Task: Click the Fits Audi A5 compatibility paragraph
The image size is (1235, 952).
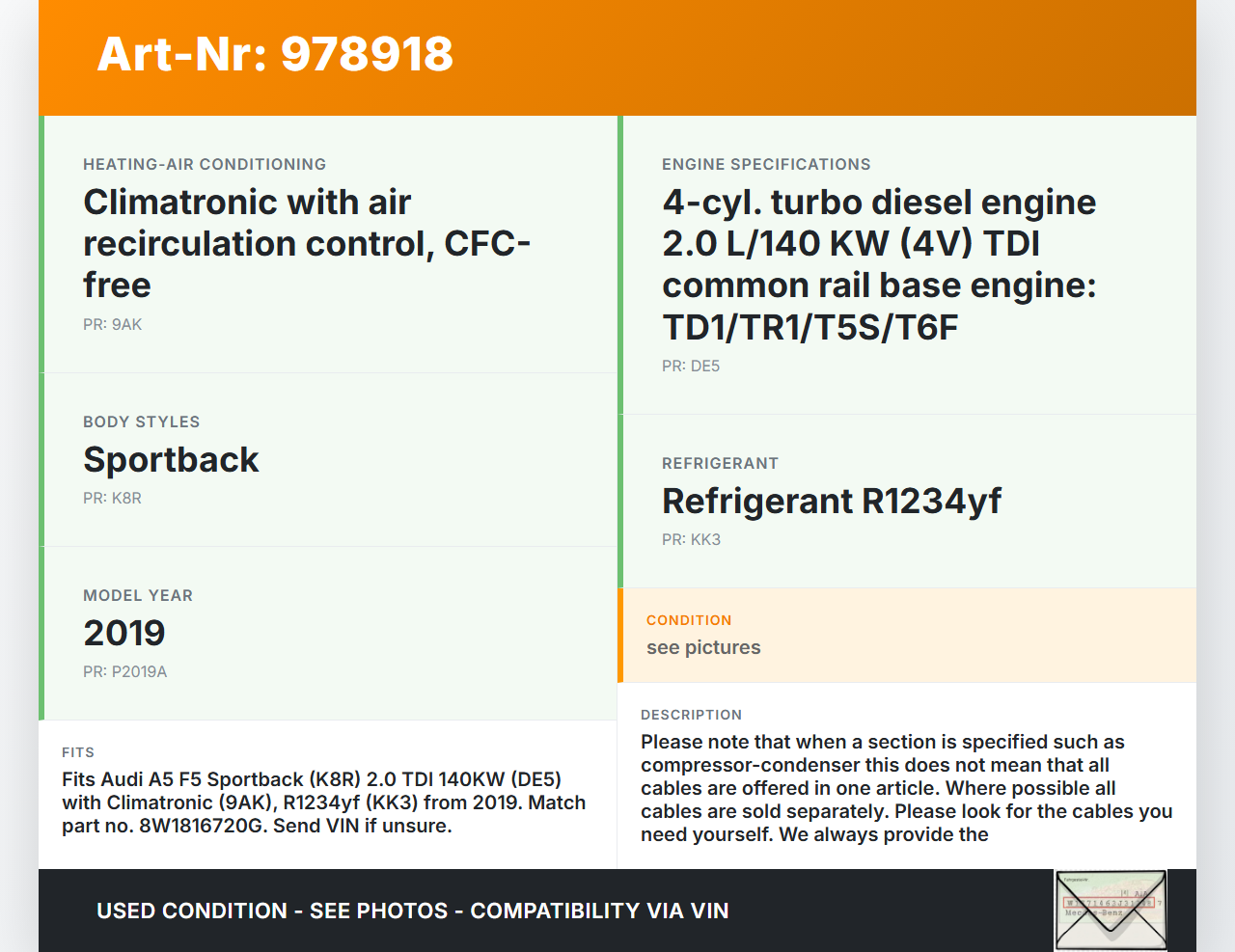Action: coord(323,802)
